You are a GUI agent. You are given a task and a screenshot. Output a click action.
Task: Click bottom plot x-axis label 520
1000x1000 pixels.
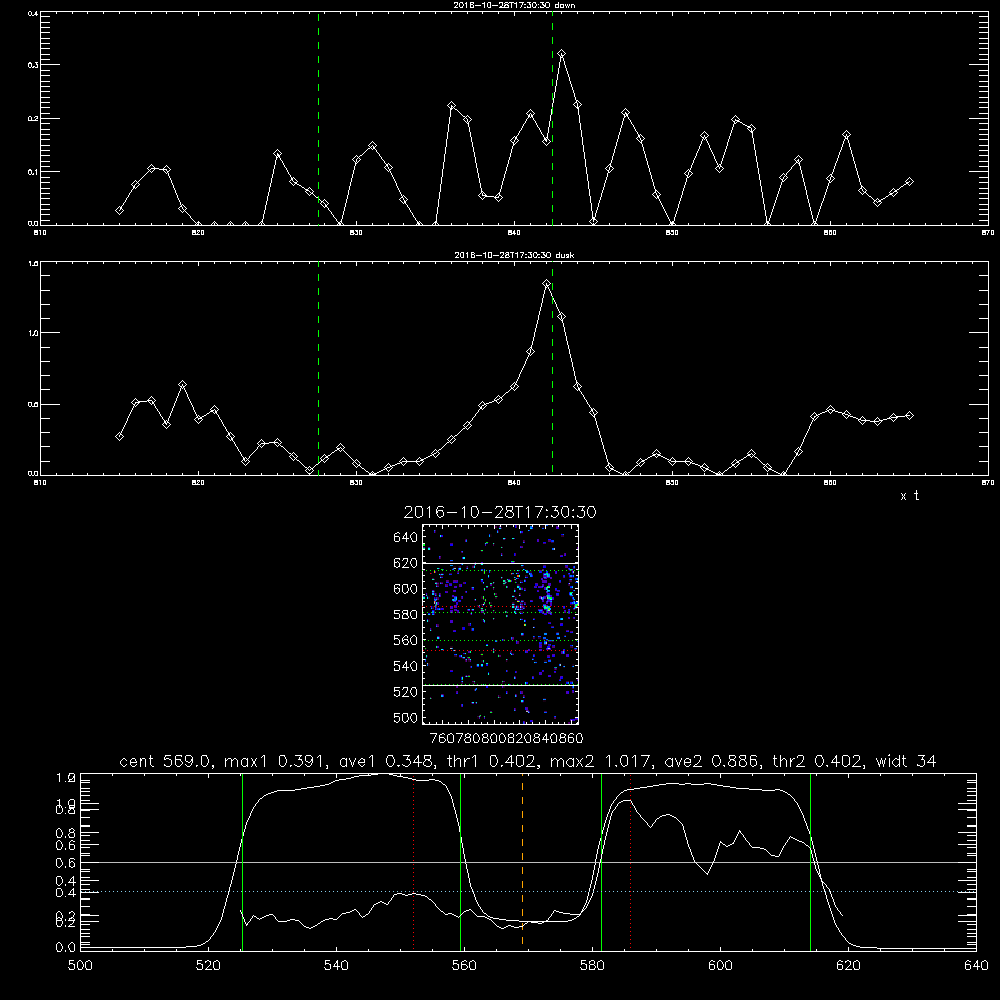pyautogui.click(x=208, y=966)
